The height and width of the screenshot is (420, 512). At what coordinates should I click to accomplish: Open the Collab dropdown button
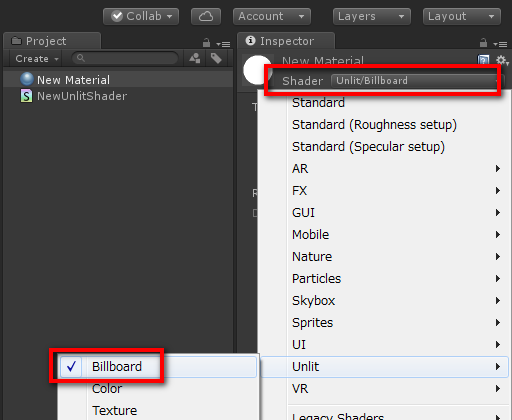[x=141, y=16]
